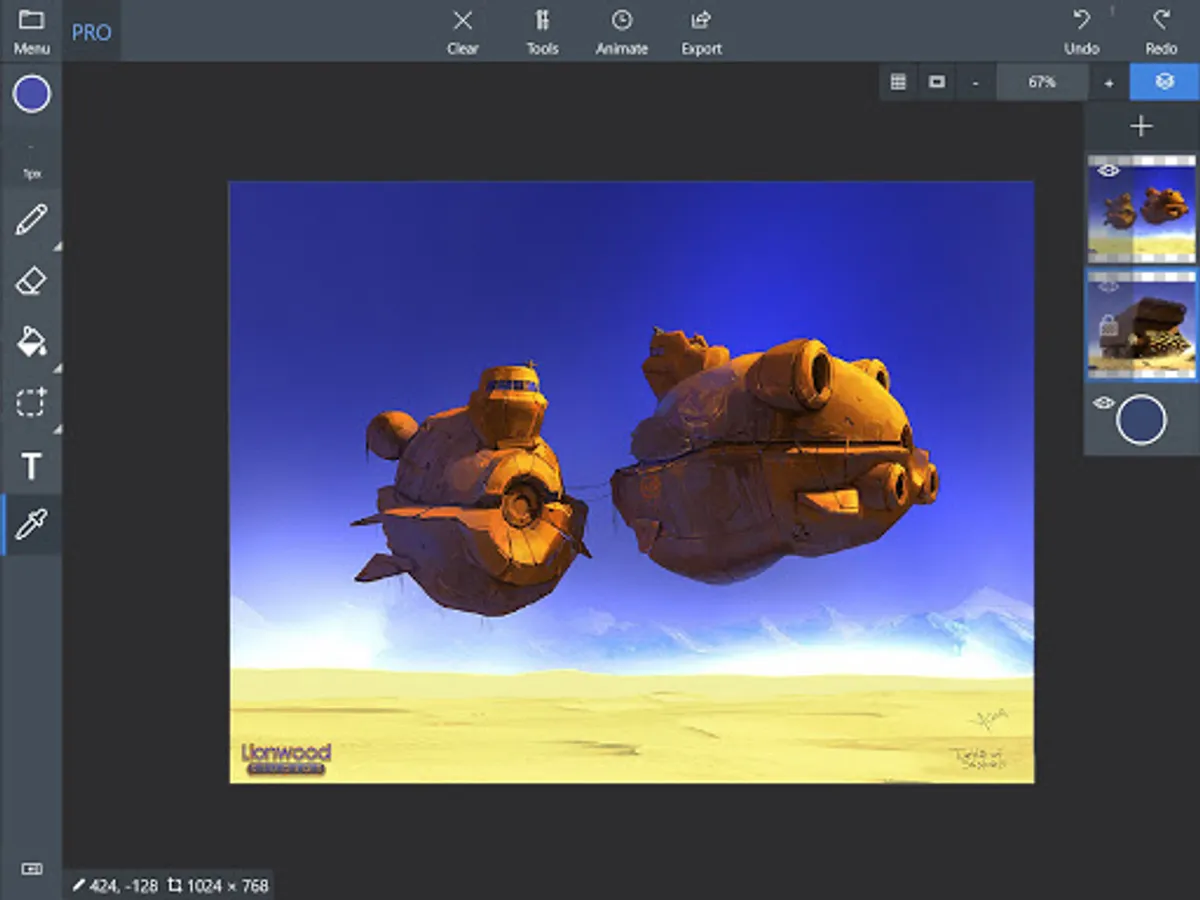Choose the Paint Bucket fill tool
The width and height of the screenshot is (1200, 900).
(x=31, y=342)
